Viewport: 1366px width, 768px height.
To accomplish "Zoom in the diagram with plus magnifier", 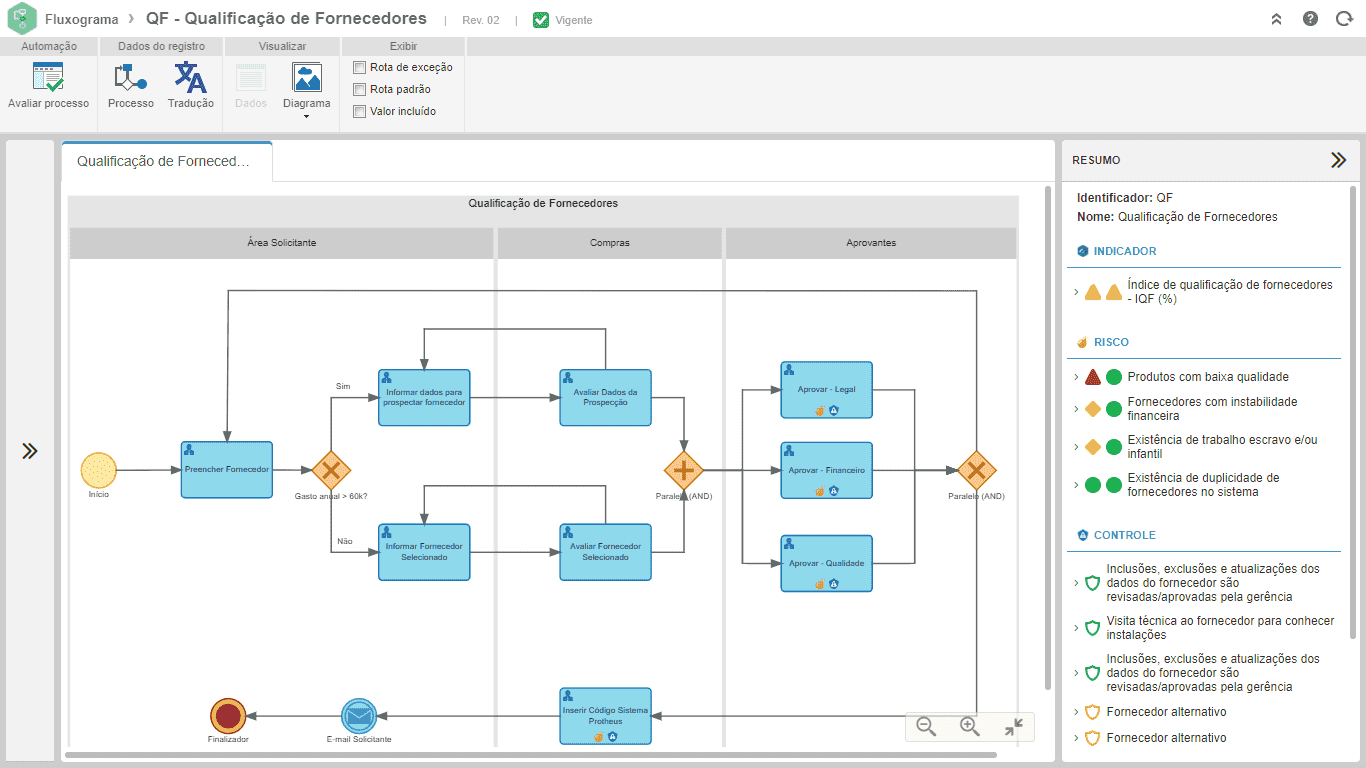I will pos(969,727).
